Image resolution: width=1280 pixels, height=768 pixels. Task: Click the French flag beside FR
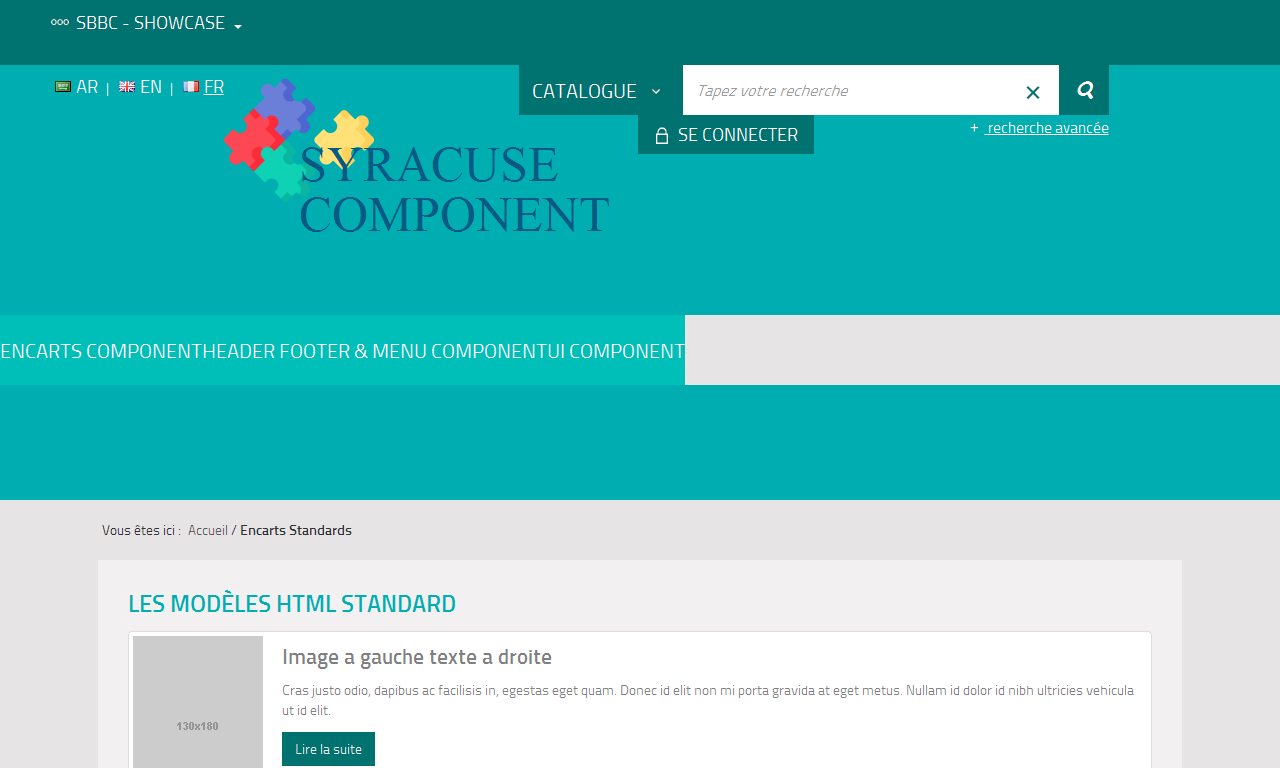click(191, 87)
